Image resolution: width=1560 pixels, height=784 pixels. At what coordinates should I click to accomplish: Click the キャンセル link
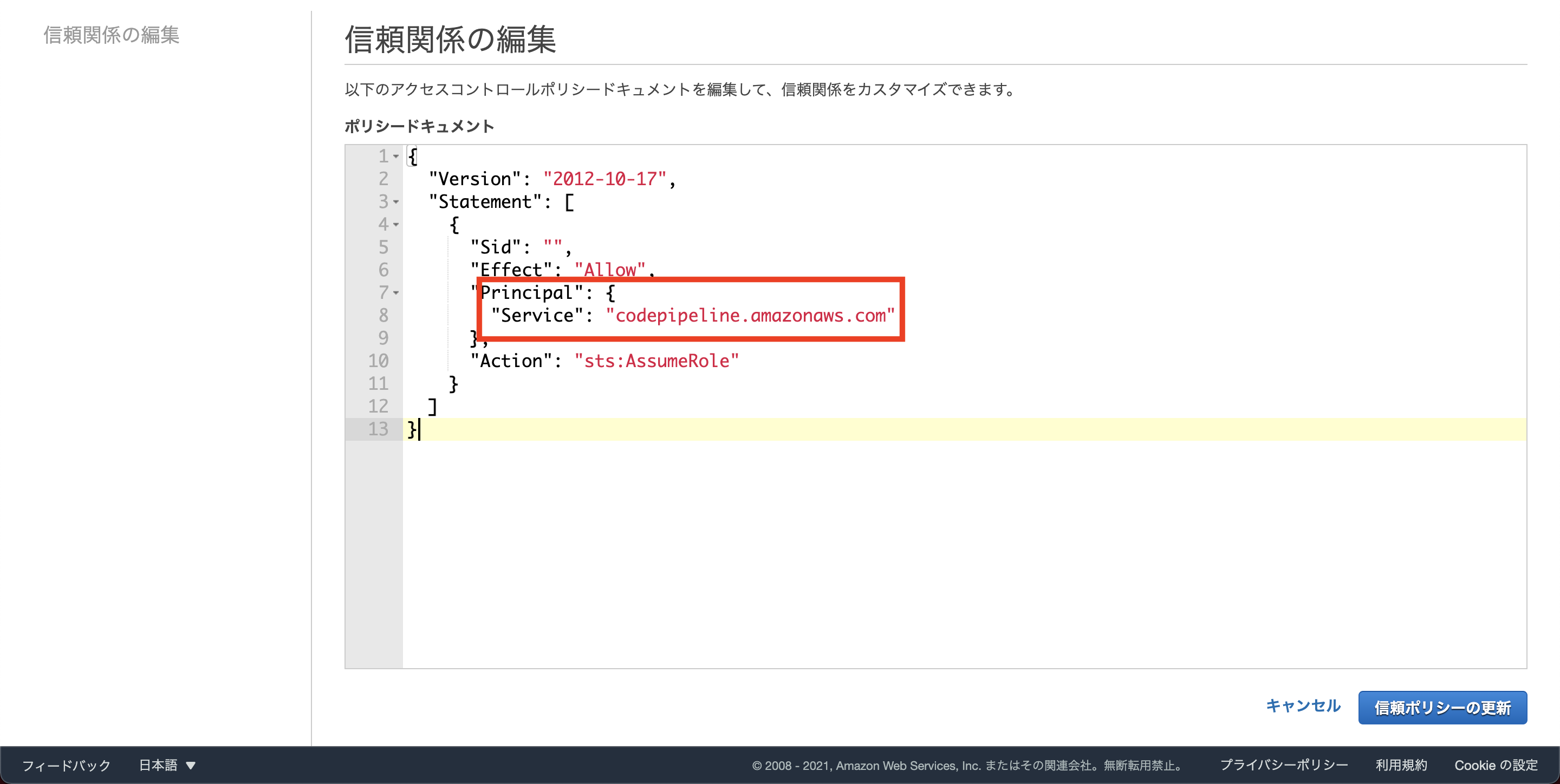[x=1303, y=706]
